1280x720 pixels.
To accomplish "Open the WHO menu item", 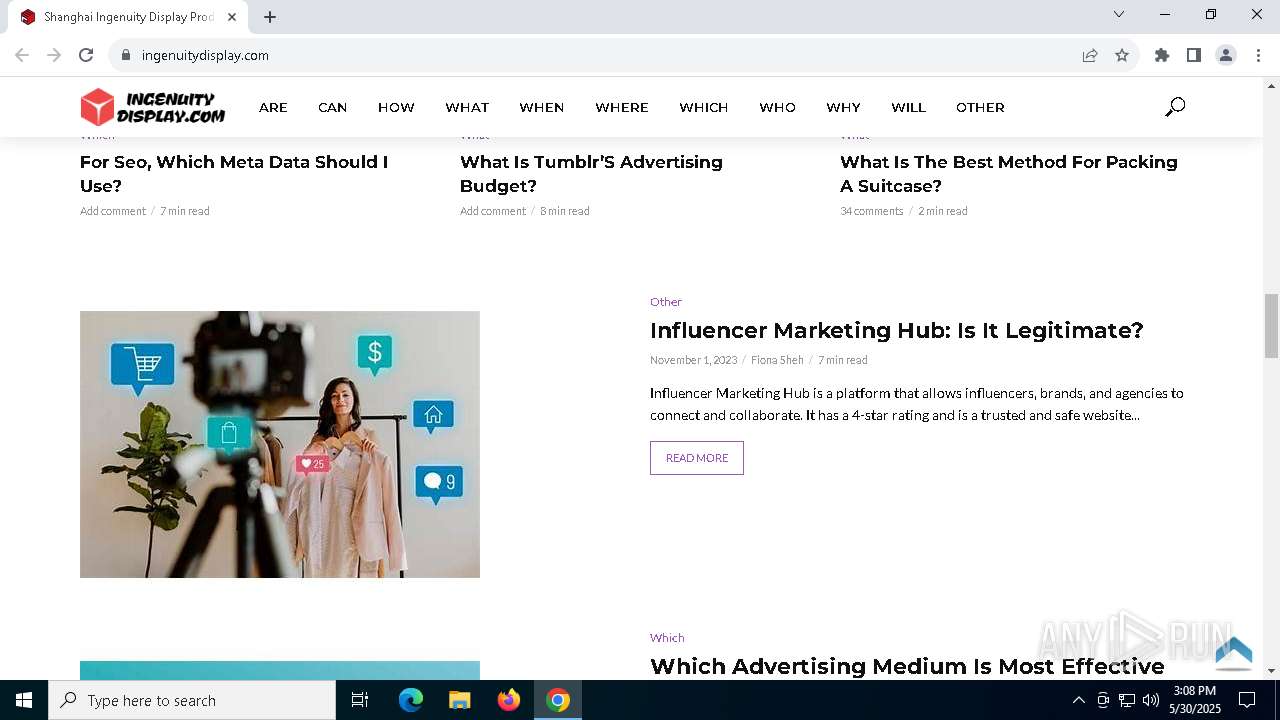I will [x=777, y=107].
